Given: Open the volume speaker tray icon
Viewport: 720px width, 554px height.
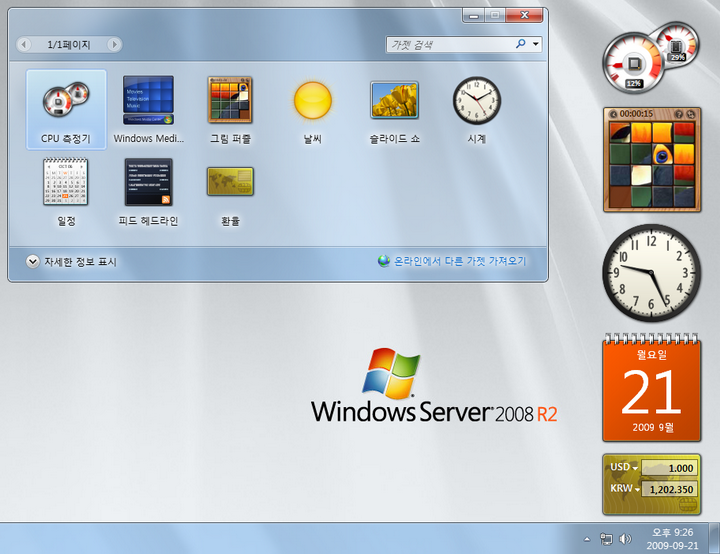Looking at the screenshot, I should tap(625, 539).
